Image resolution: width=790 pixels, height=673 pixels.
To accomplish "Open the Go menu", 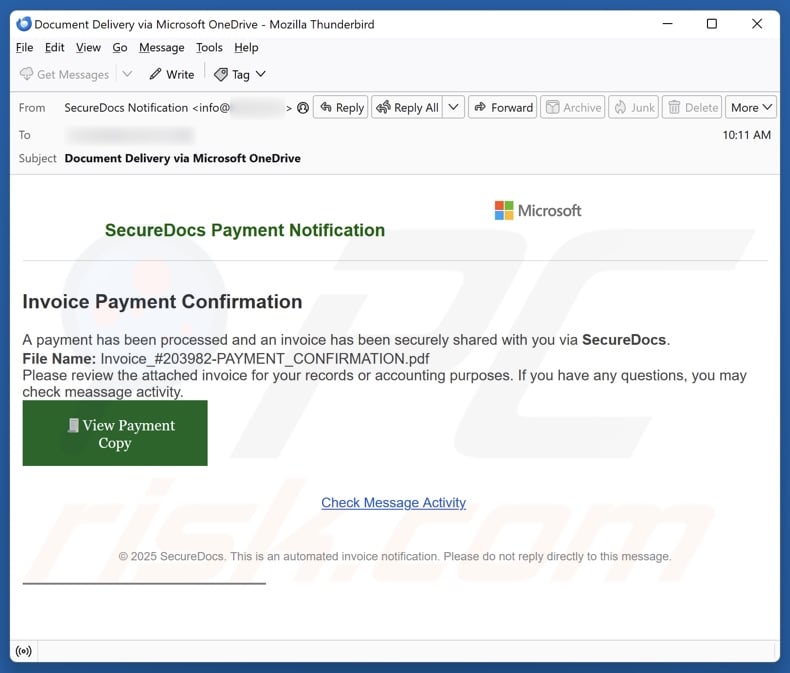I will click(119, 47).
